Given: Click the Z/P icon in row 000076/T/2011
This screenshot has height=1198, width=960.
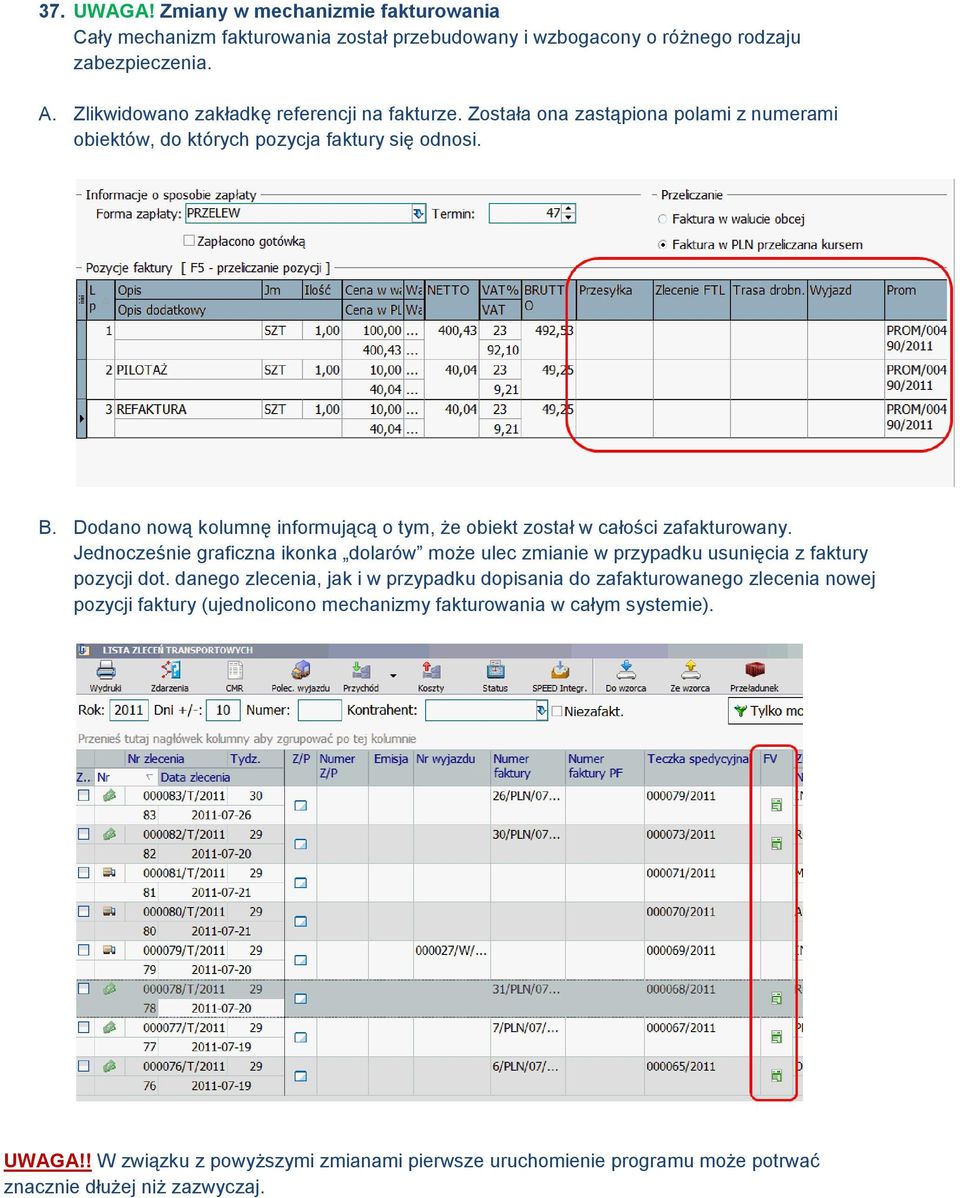Looking at the screenshot, I should pos(301,1076).
